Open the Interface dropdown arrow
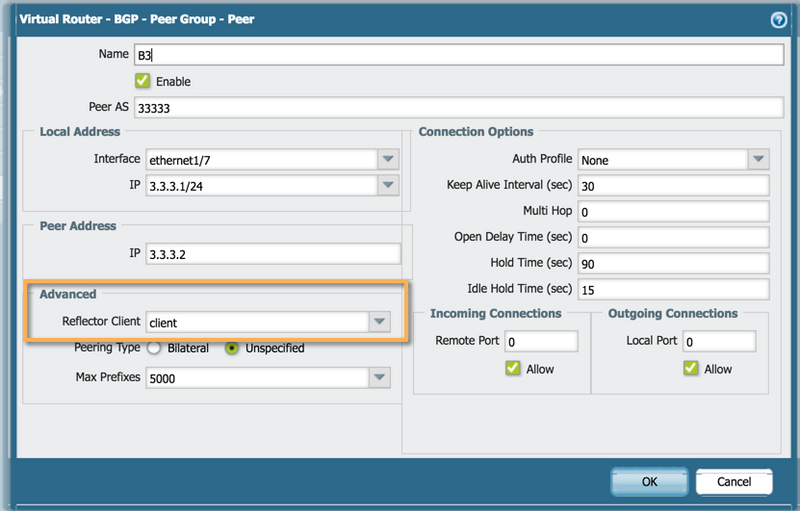Image resolution: width=800 pixels, height=511 pixels. [387, 159]
